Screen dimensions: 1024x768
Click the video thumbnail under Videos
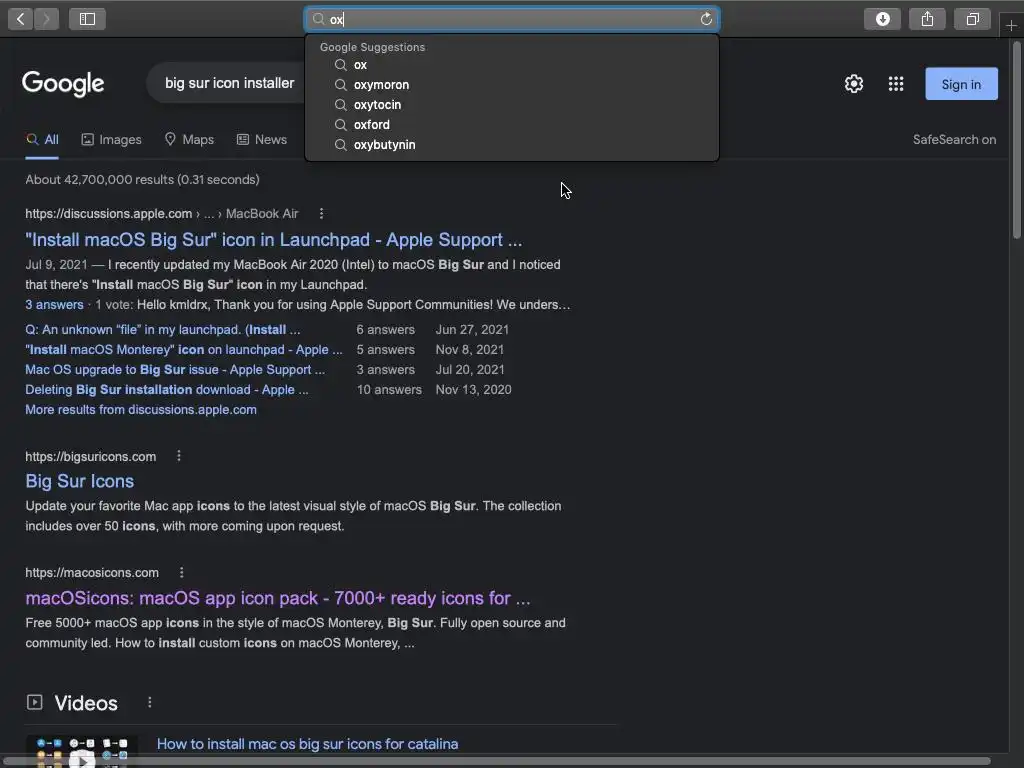82,751
